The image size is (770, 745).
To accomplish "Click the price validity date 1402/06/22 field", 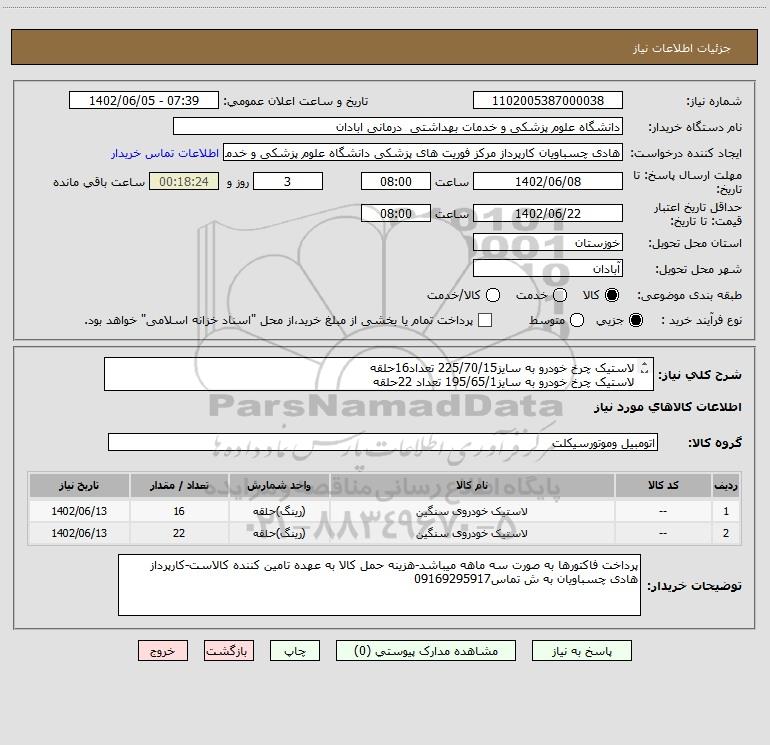I will [x=548, y=213].
